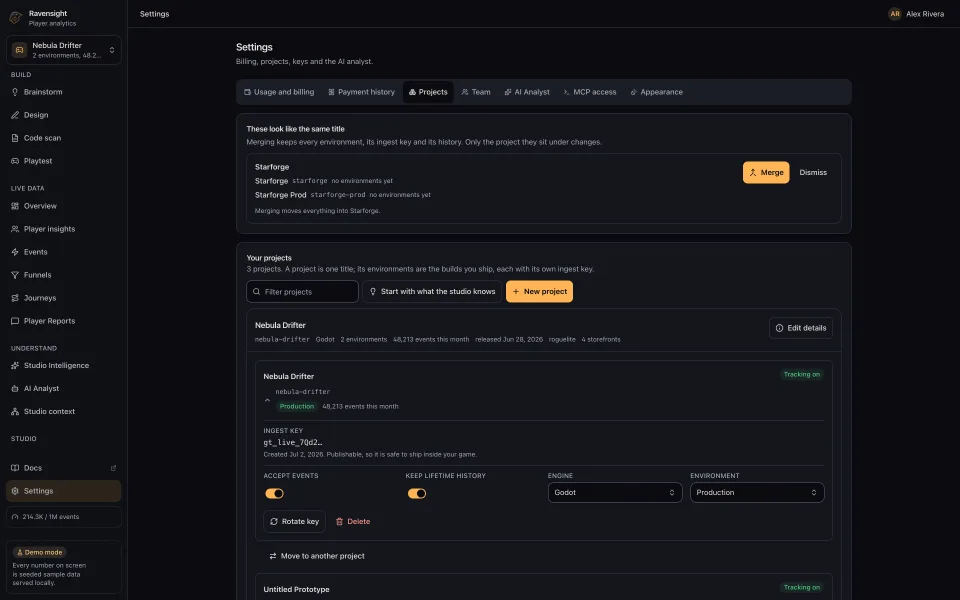
Task: Open the Appearance tab
Action: (656, 92)
